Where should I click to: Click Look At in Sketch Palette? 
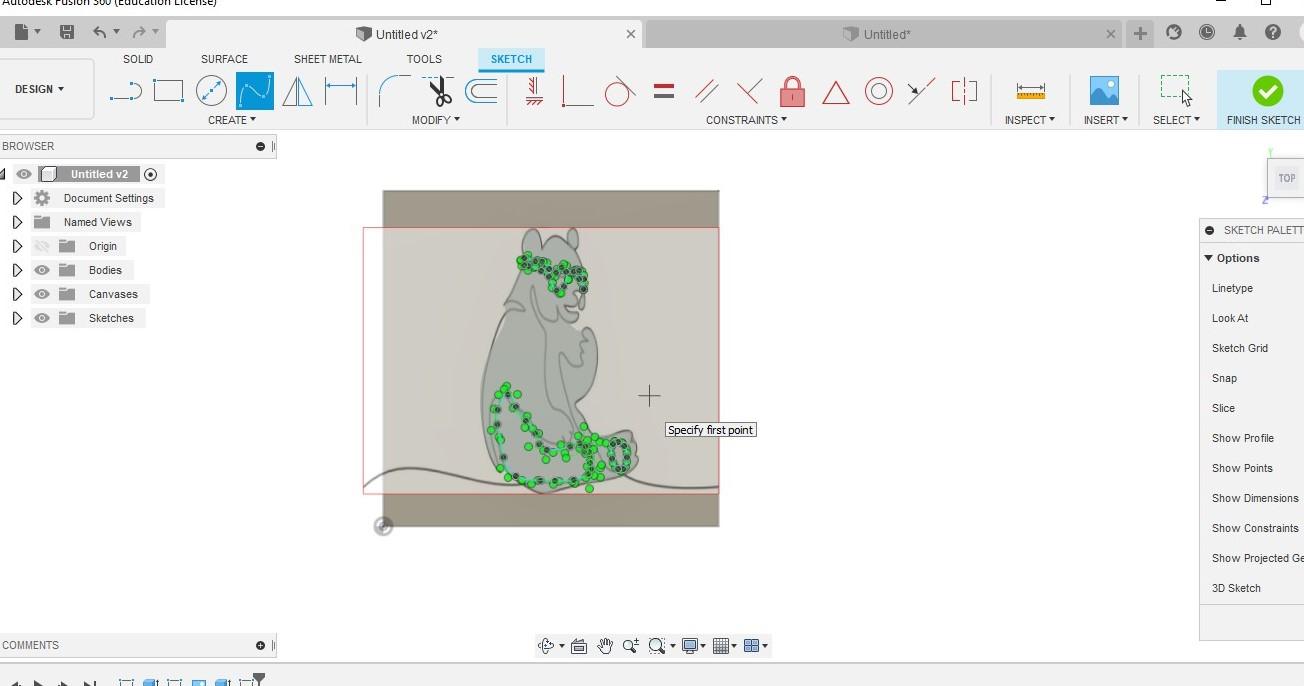coord(1230,318)
